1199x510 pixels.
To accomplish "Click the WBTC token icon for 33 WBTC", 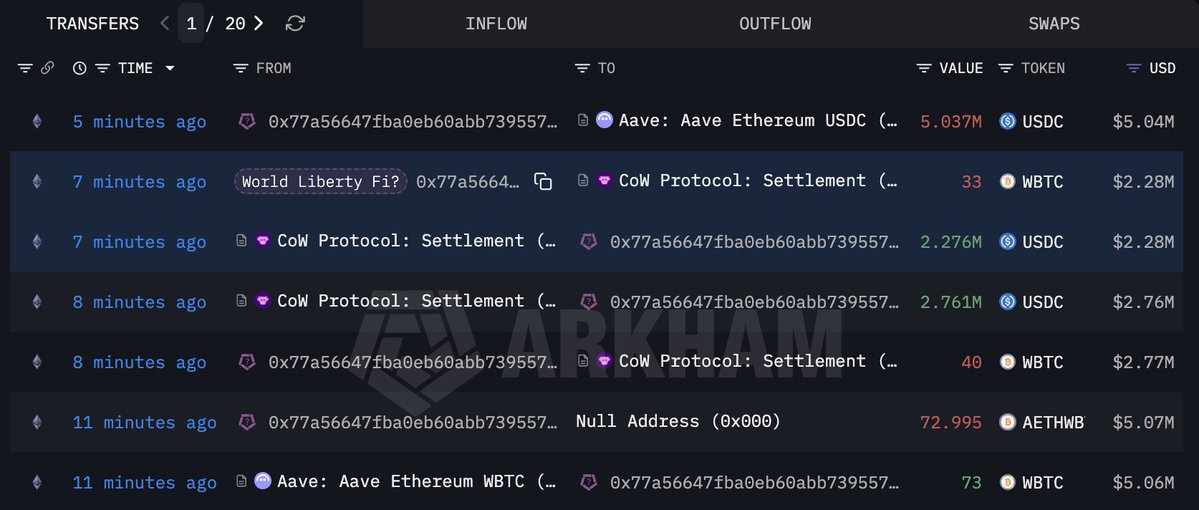I will 1007,182.
